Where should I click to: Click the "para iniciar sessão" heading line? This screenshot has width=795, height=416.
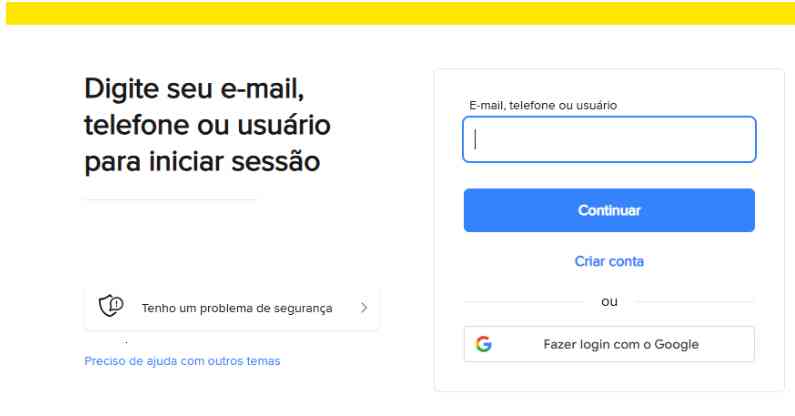coord(201,160)
